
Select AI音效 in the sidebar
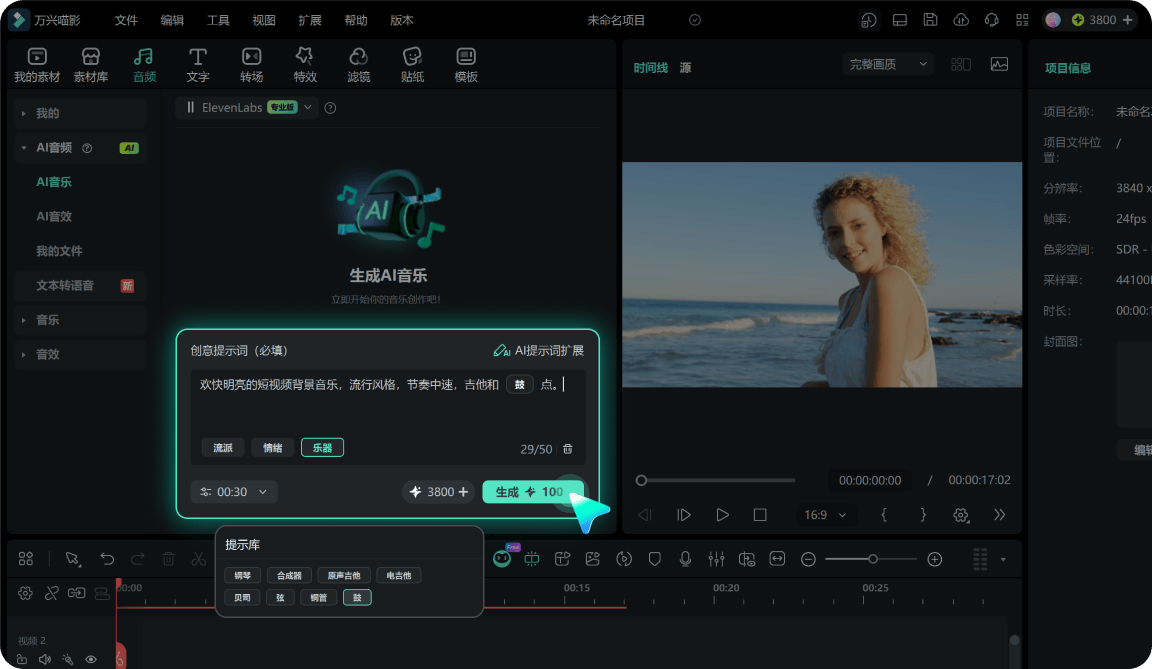pos(54,216)
